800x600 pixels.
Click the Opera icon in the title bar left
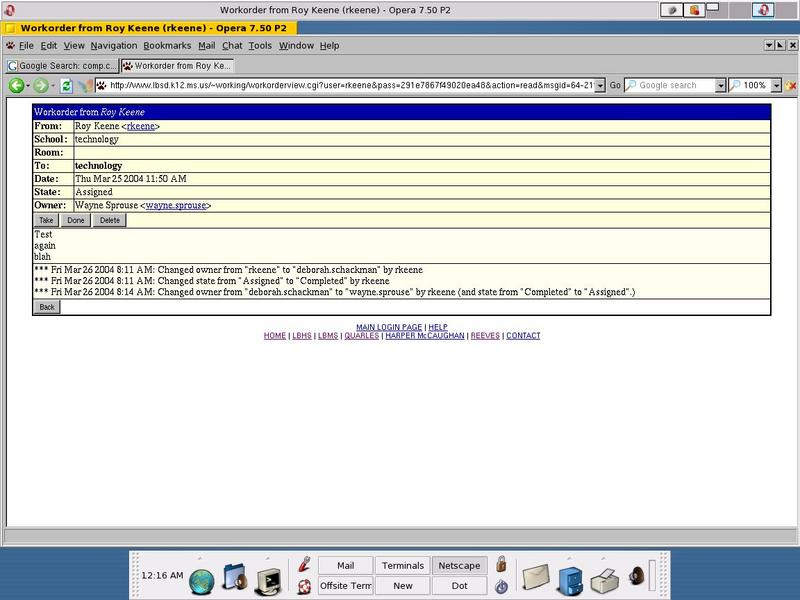9,10
